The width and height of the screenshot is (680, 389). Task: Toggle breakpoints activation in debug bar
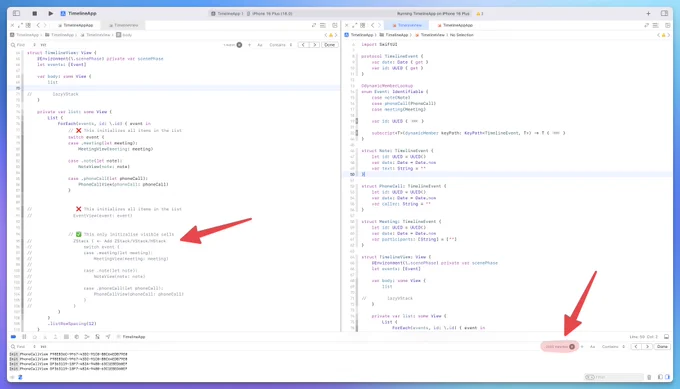pos(13,337)
